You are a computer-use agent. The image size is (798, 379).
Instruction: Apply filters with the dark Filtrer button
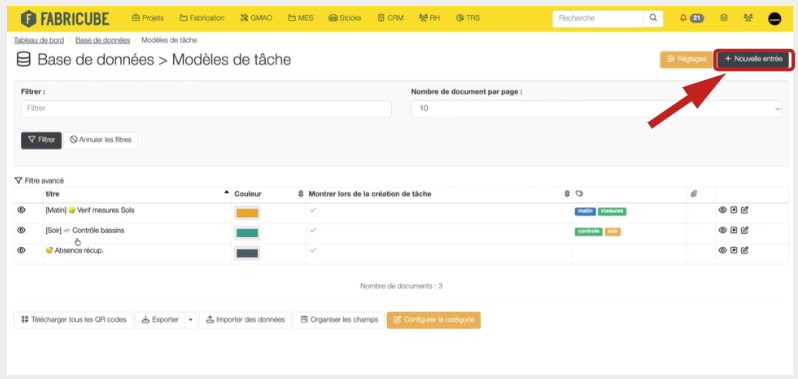pos(41,140)
